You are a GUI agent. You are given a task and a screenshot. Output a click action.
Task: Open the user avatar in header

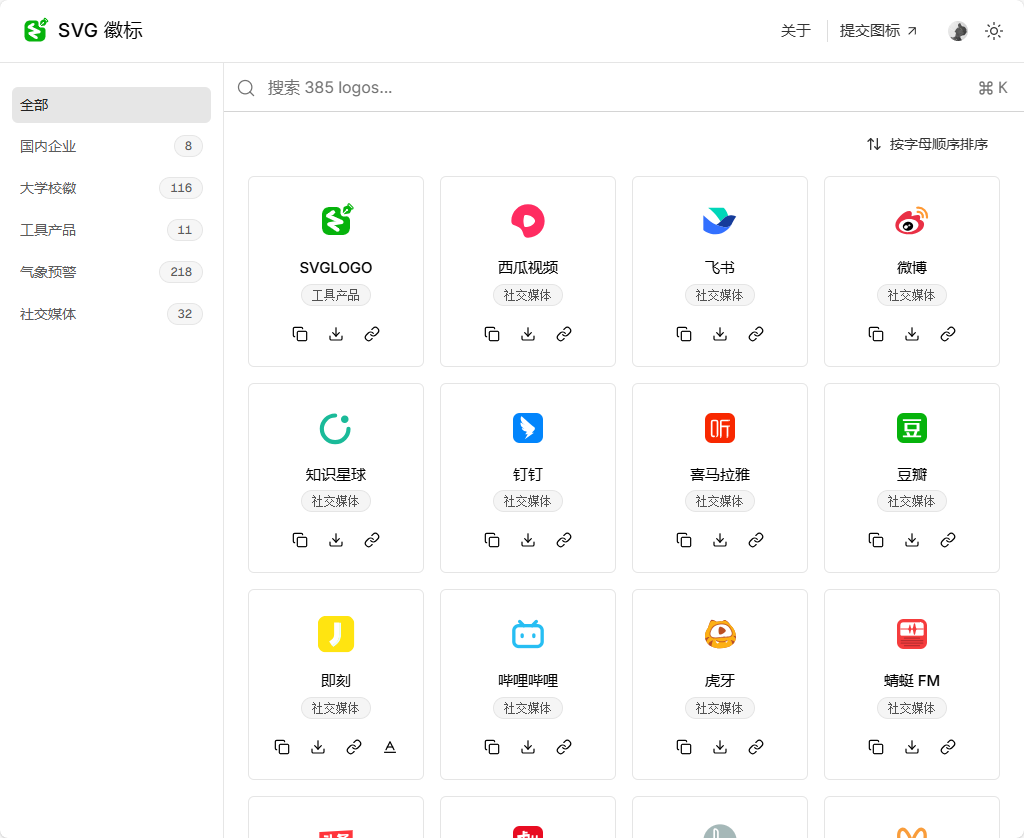(958, 31)
